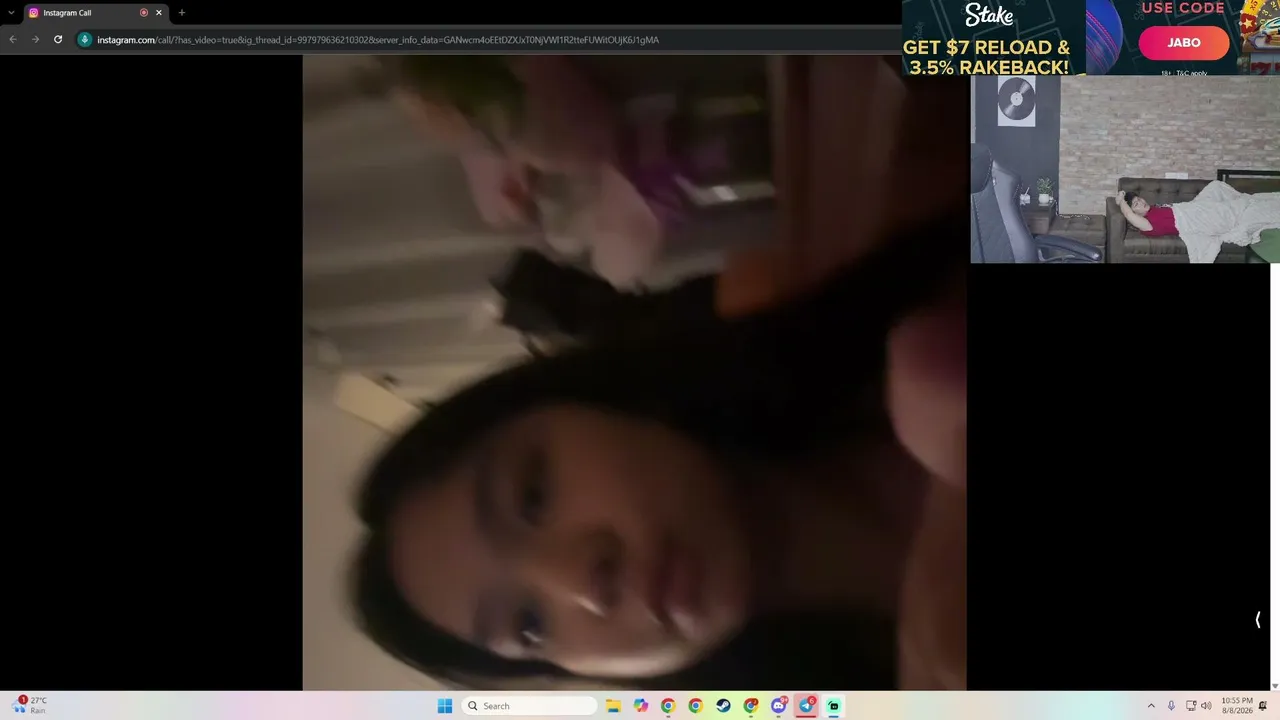The image size is (1280, 720).
Task: Select the Instagram Call browser tab
Action: (x=95, y=13)
